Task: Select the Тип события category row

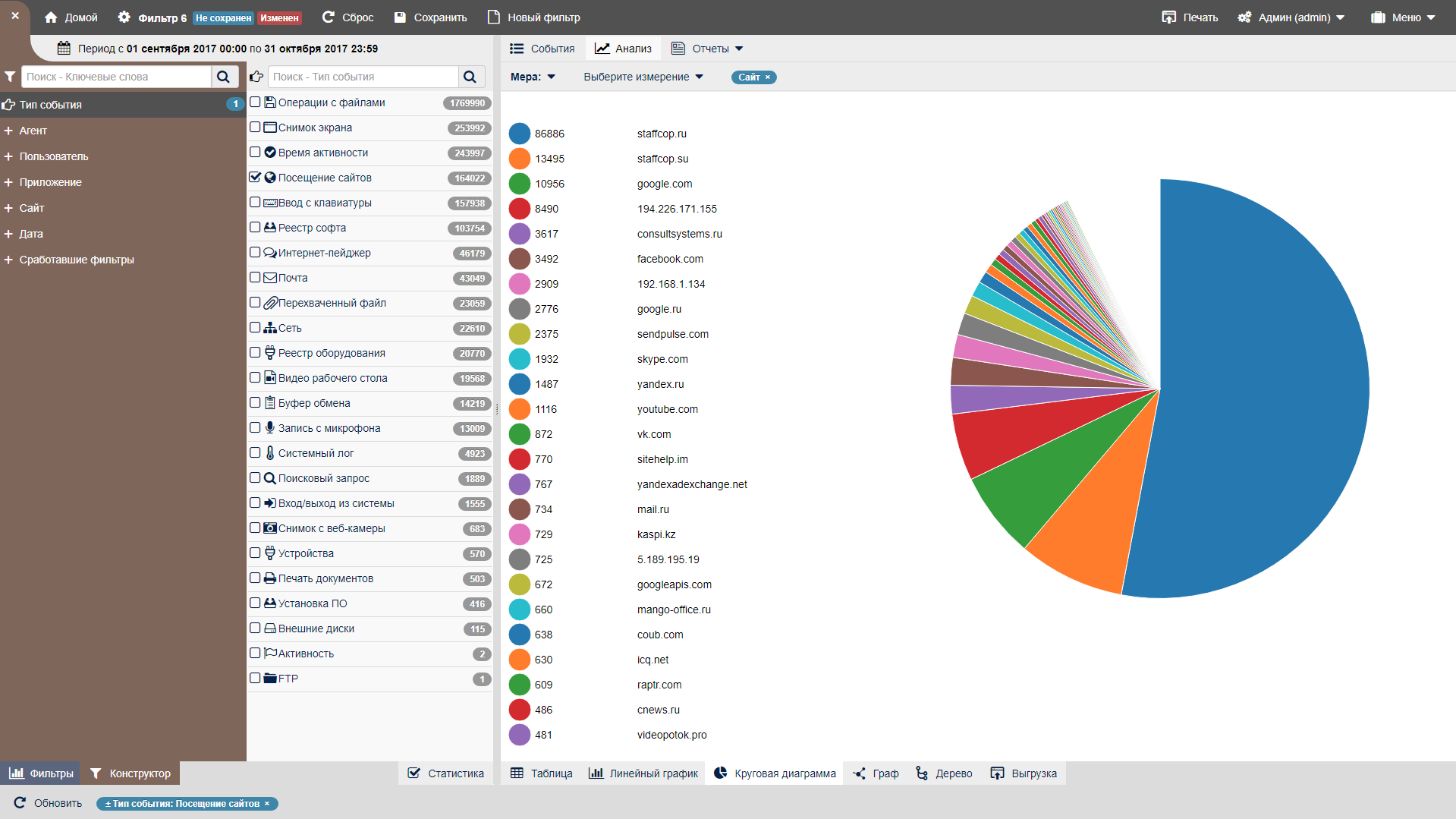Action: [123, 105]
